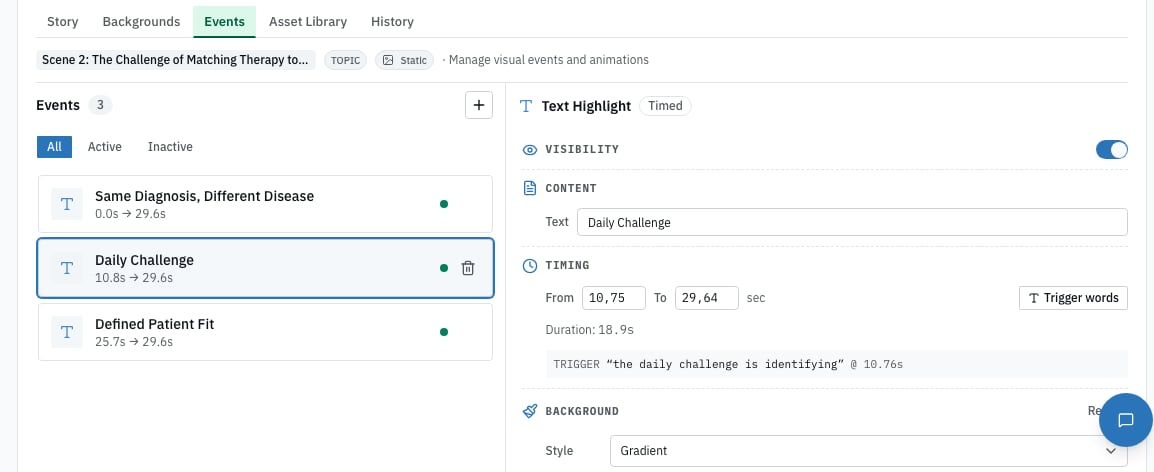Click green status dot of Defined Patient Fit

[x=444, y=332]
